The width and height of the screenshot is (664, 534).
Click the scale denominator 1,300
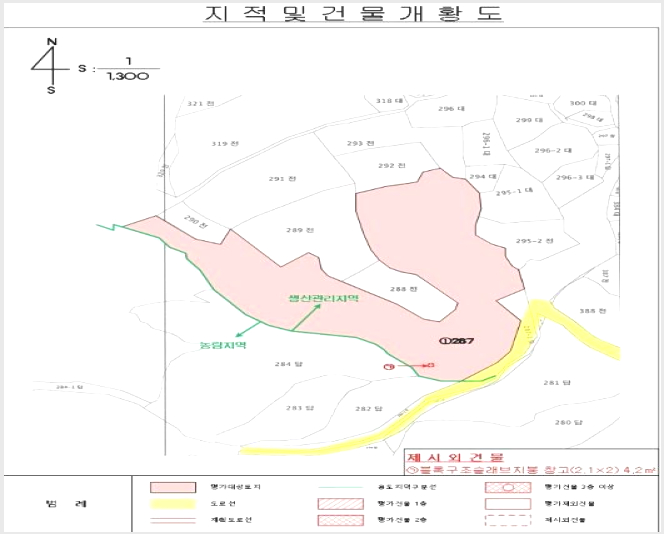(127, 77)
